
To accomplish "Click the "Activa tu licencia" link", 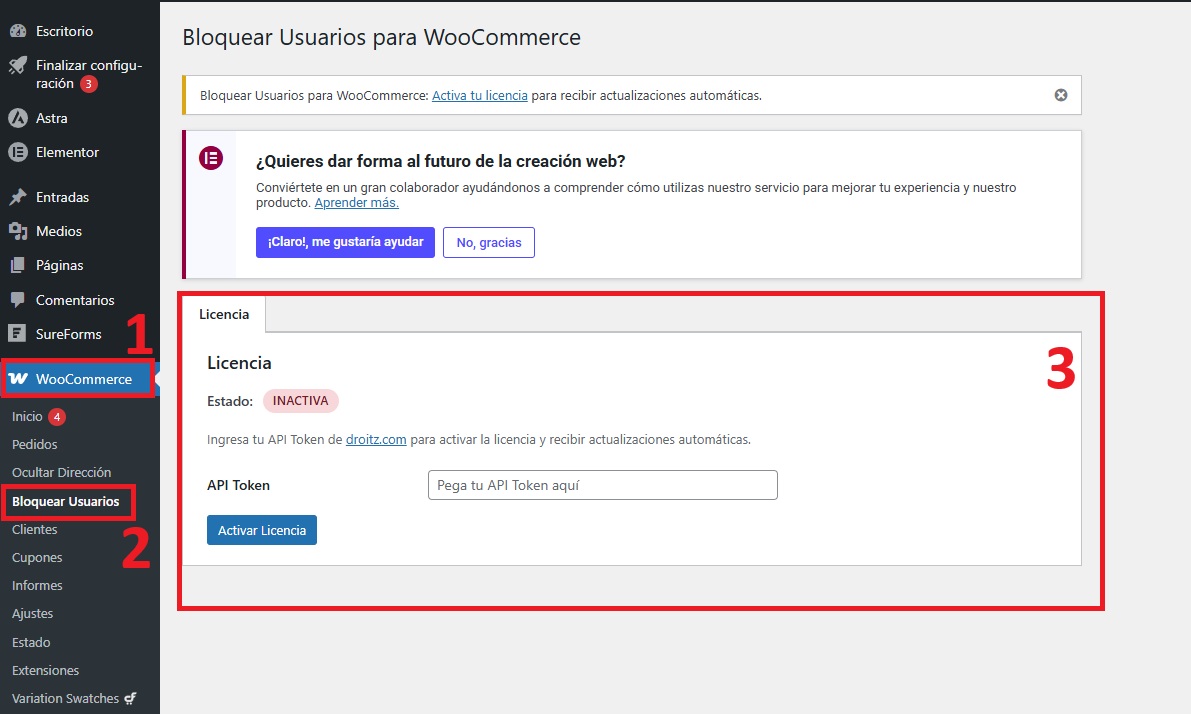I will 480,95.
